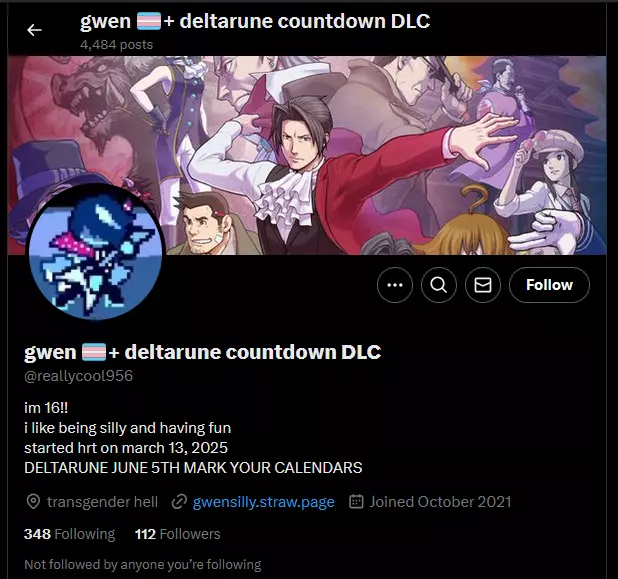Follow the gwen account

pos(549,285)
